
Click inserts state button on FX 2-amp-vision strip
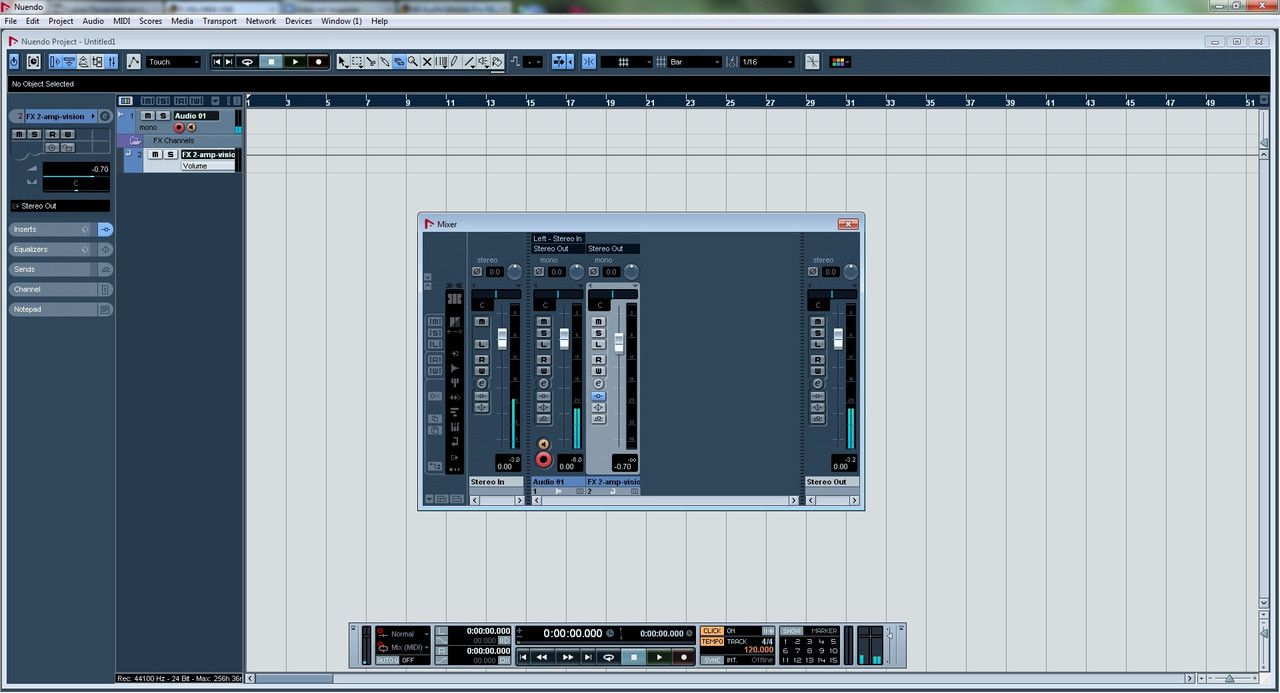(x=598, y=396)
